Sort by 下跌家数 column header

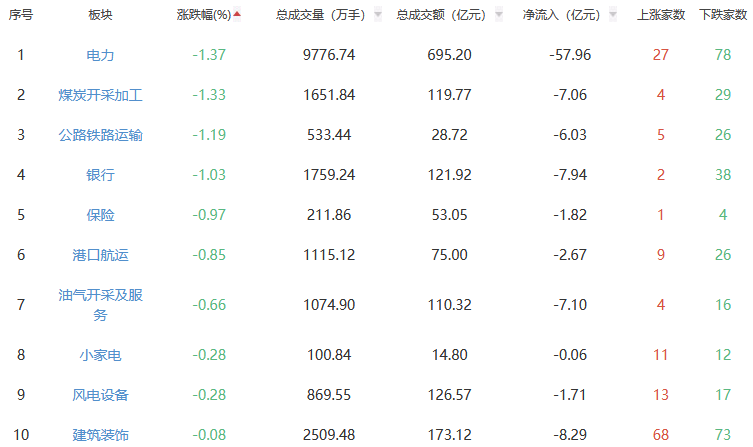tap(723, 15)
